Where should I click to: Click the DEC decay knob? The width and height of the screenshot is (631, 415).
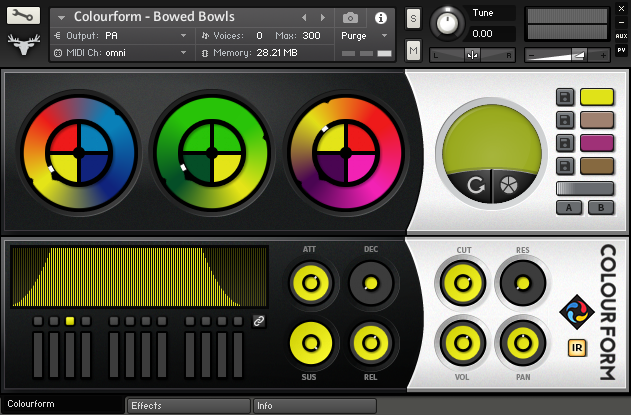371,283
